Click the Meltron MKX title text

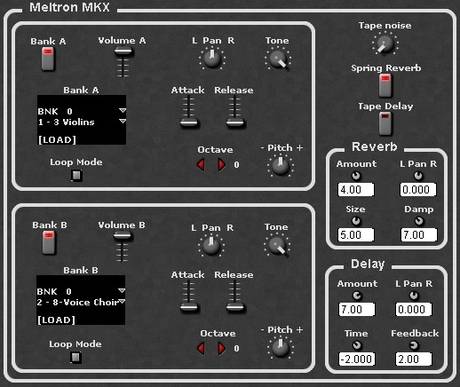click(x=69, y=7)
